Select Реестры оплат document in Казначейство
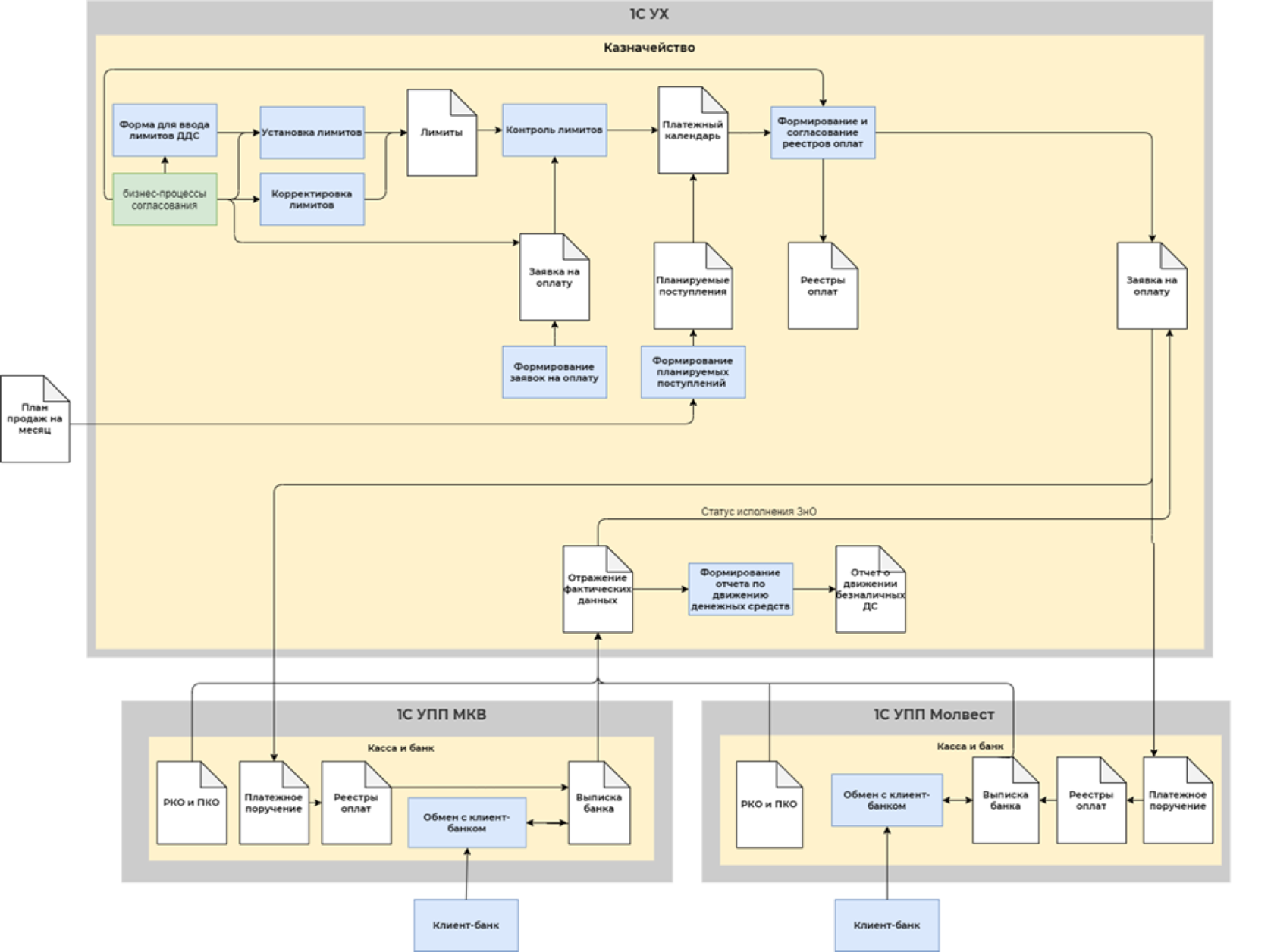Image resolution: width=1274 pixels, height=952 pixels. tap(823, 286)
